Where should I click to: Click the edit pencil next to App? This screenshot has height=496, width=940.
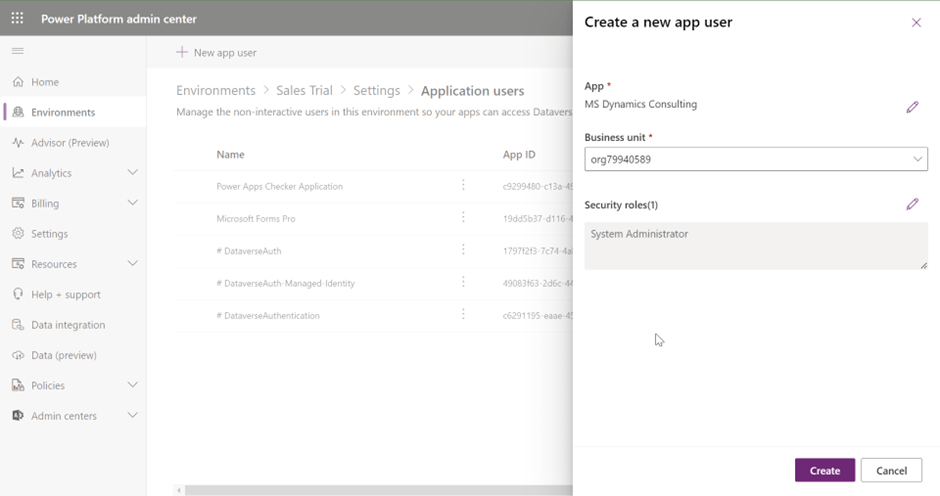pyautogui.click(x=912, y=107)
